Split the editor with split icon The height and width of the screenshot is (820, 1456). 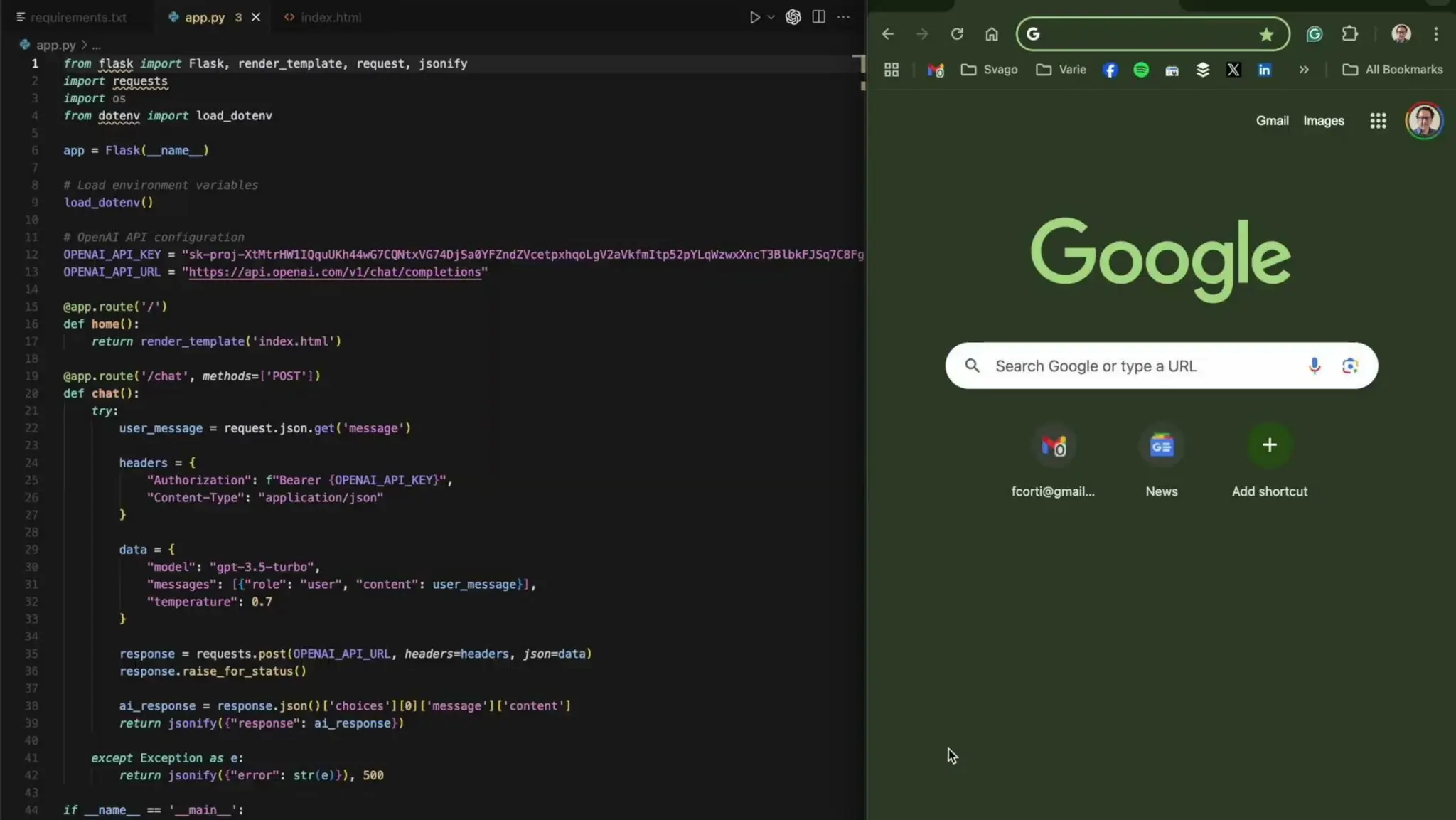tap(818, 17)
